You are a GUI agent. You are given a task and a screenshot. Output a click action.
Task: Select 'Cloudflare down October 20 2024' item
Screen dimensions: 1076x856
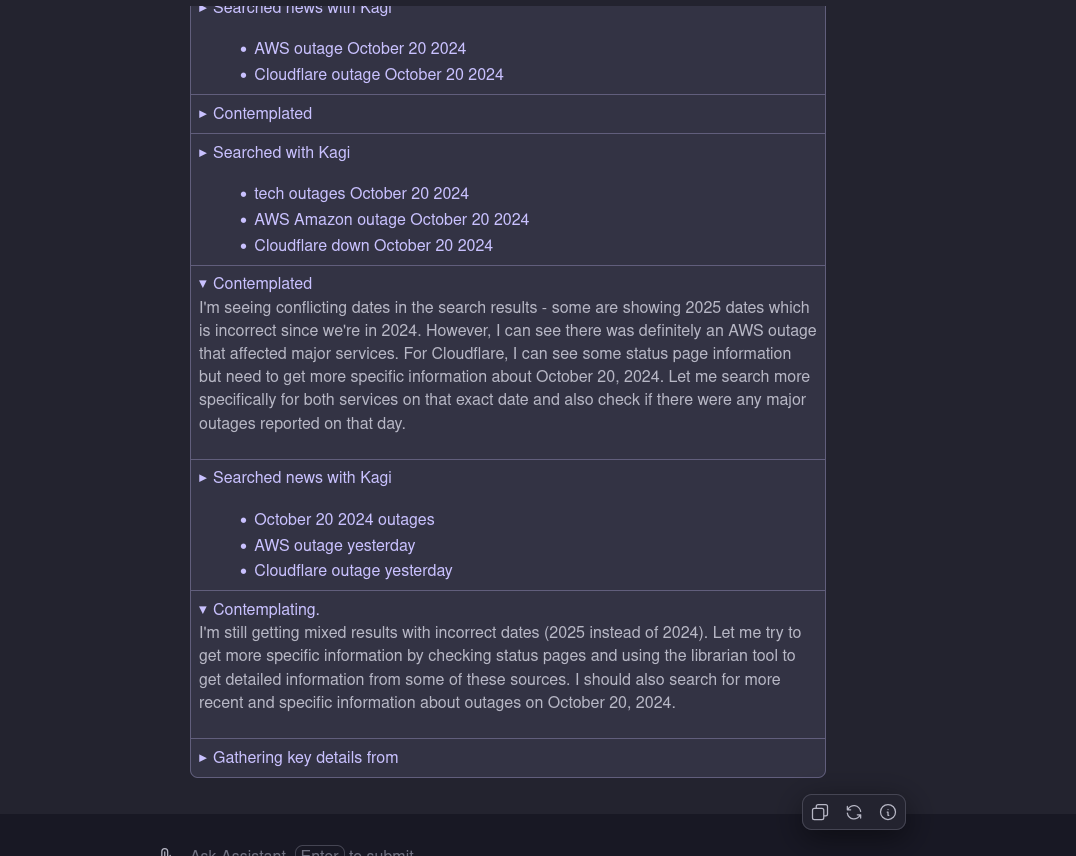(x=373, y=246)
